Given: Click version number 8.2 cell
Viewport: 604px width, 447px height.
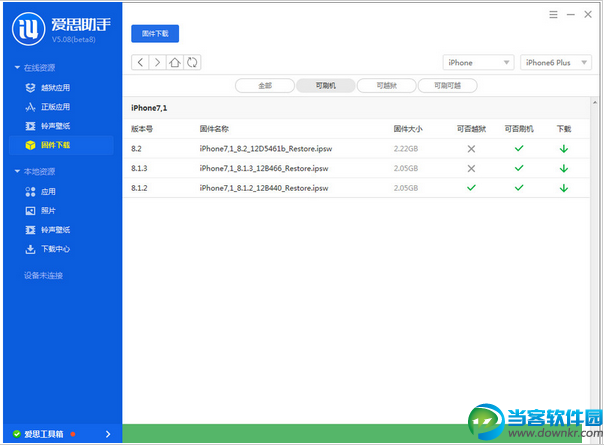Looking at the screenshot, I should point(136,149).
